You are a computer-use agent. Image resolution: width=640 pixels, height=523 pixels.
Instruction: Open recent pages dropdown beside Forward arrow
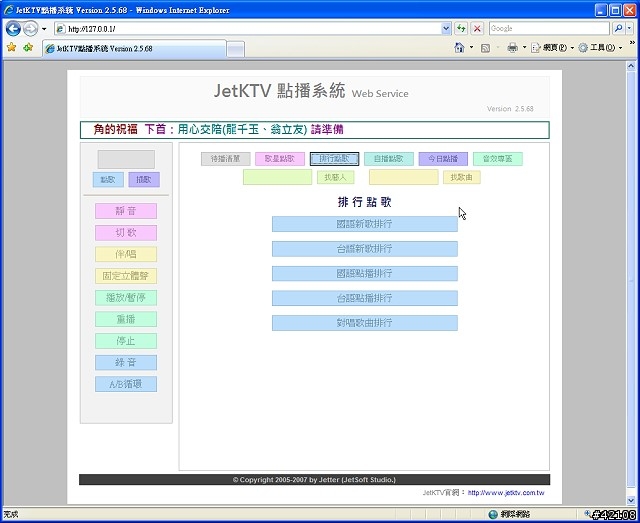pyautogui.click(x=44, y=29)
